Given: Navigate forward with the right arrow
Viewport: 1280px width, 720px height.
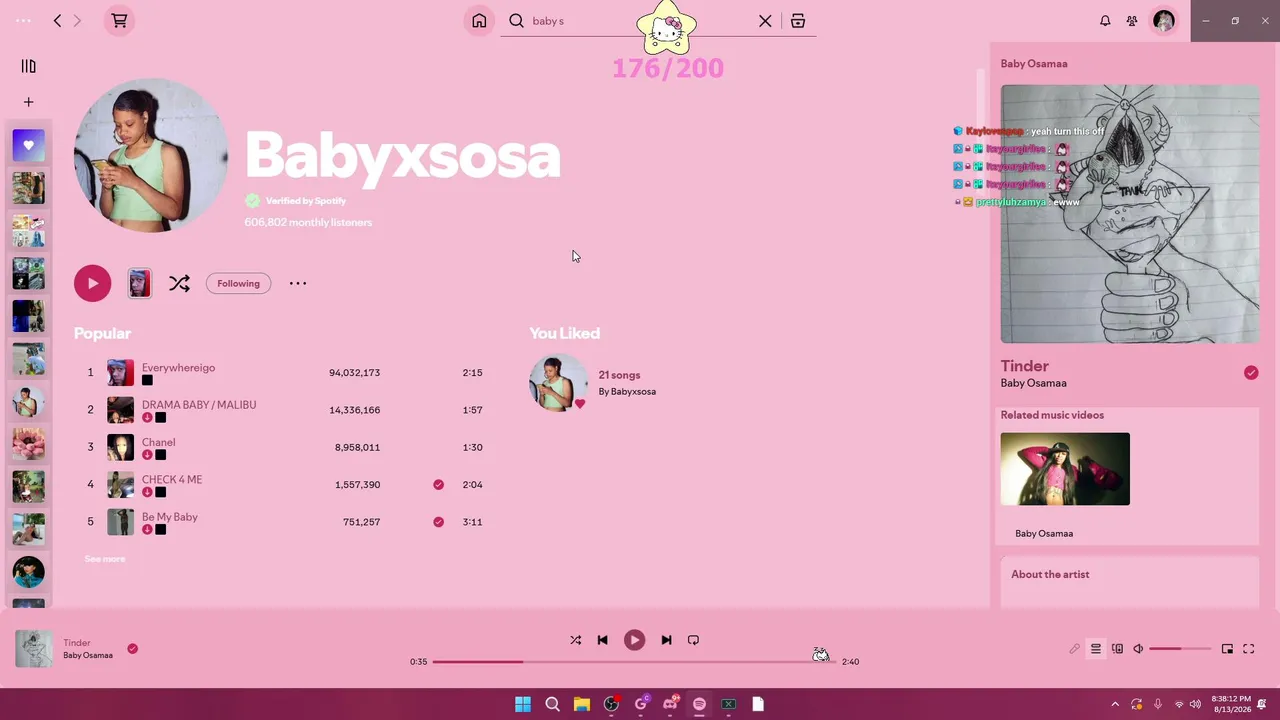Looking at the screenshot, I should pyautogui.click(x=77, y=21).
